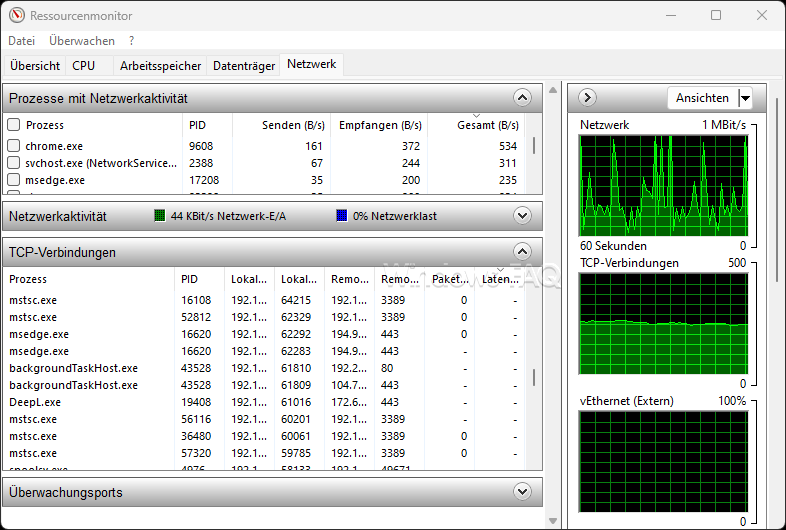Expand the Netzwerkaktivität section
786x530 pixels.
pos(522,216)
